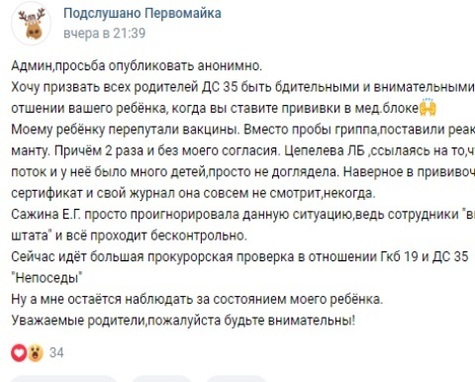The image size is (475, 382).
Task: Click the middle gray pill button below reactions
Action: (x=161, y=379)
